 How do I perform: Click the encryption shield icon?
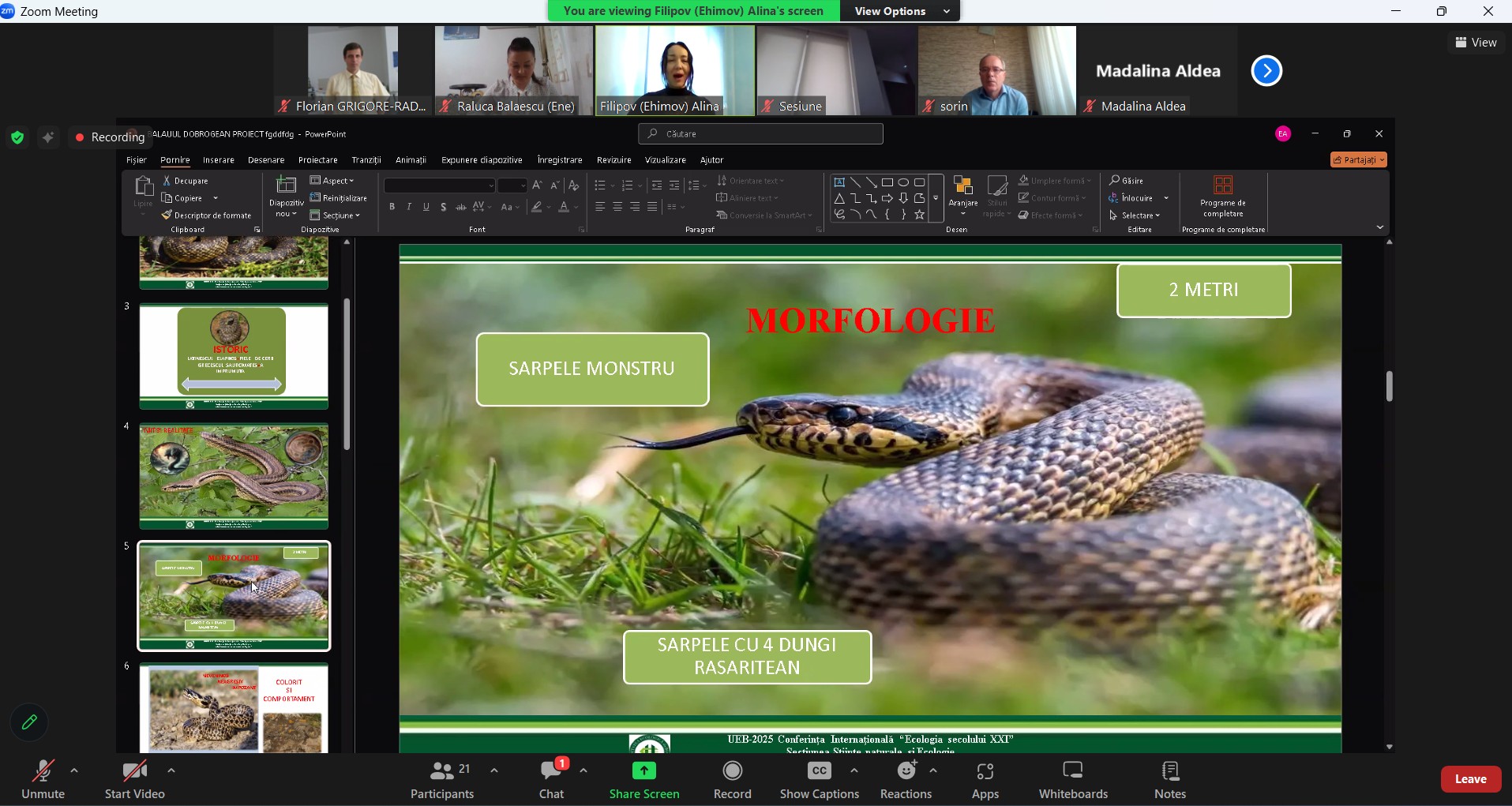[17, 138]
